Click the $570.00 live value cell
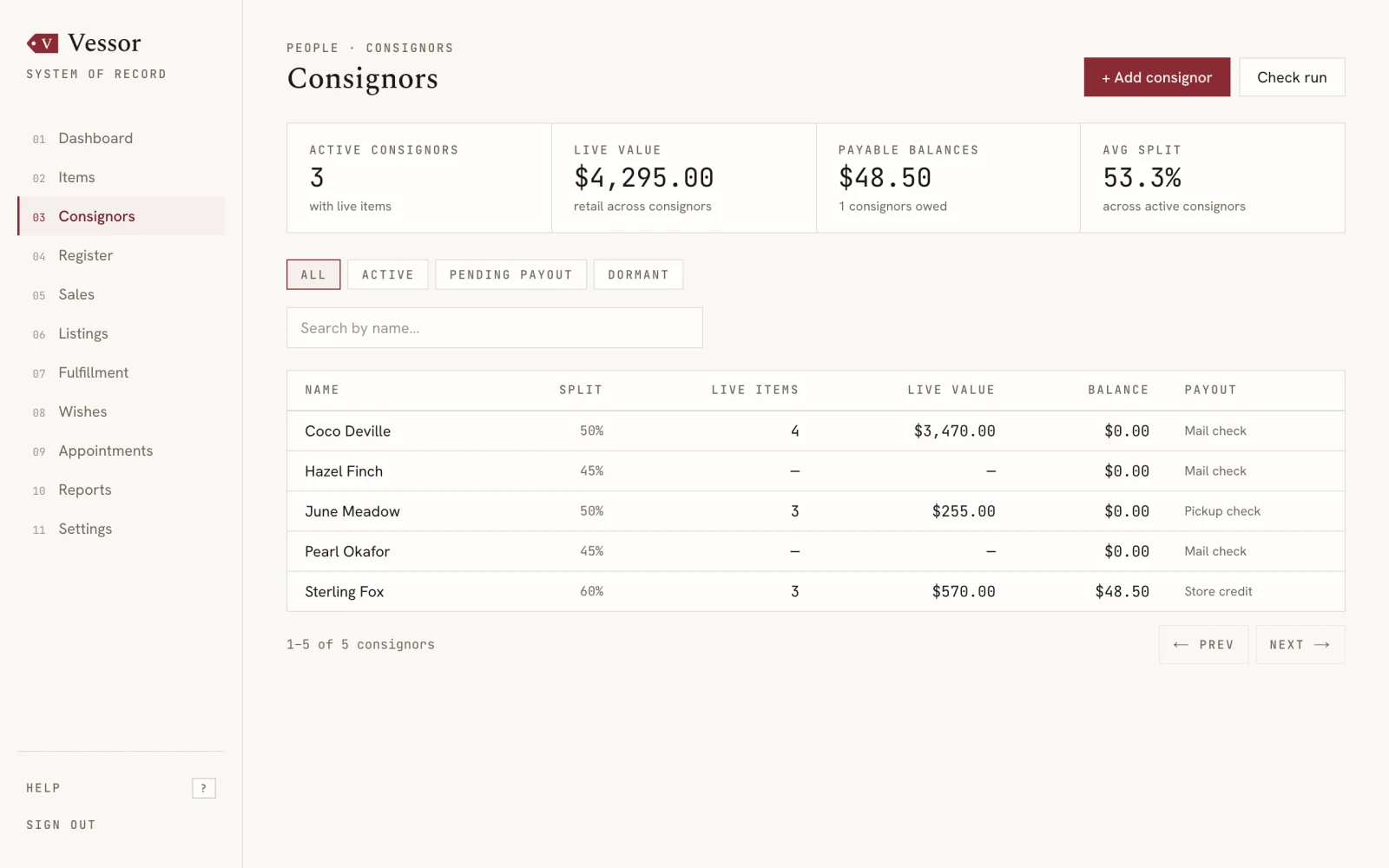The image size is (1389, 868). [x=964, y=592]
